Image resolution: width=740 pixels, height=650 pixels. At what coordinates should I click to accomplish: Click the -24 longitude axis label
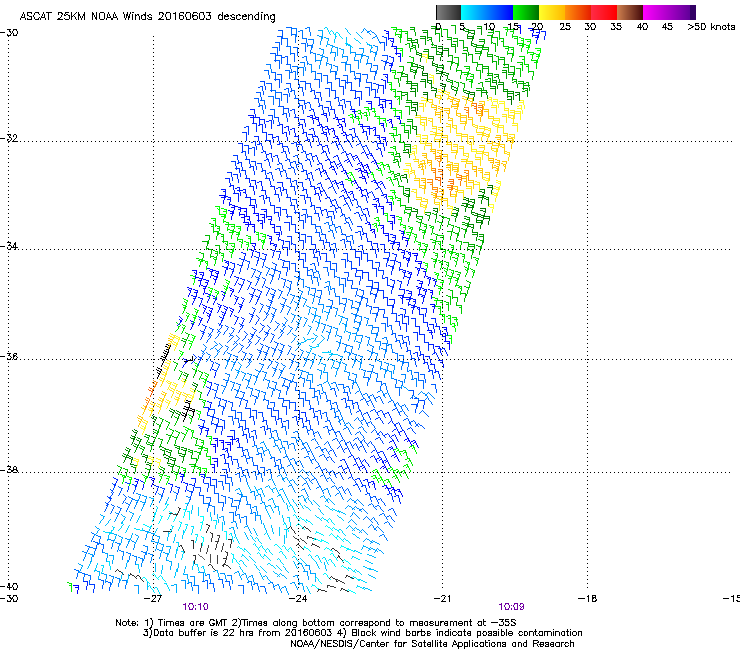(x=298, y=599)
